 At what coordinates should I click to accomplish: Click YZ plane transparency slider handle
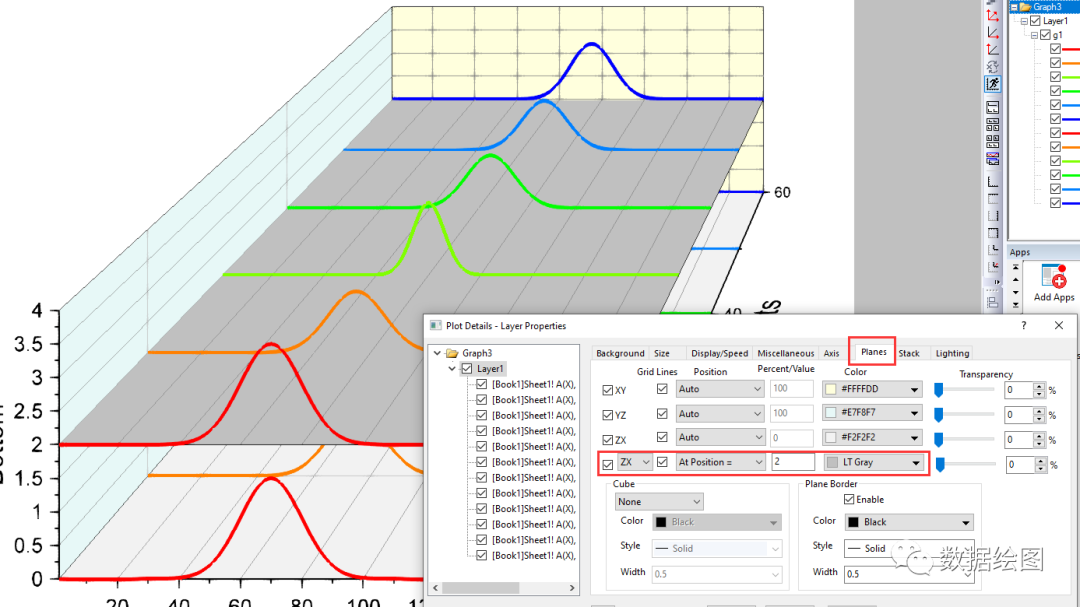click(938, 415)
